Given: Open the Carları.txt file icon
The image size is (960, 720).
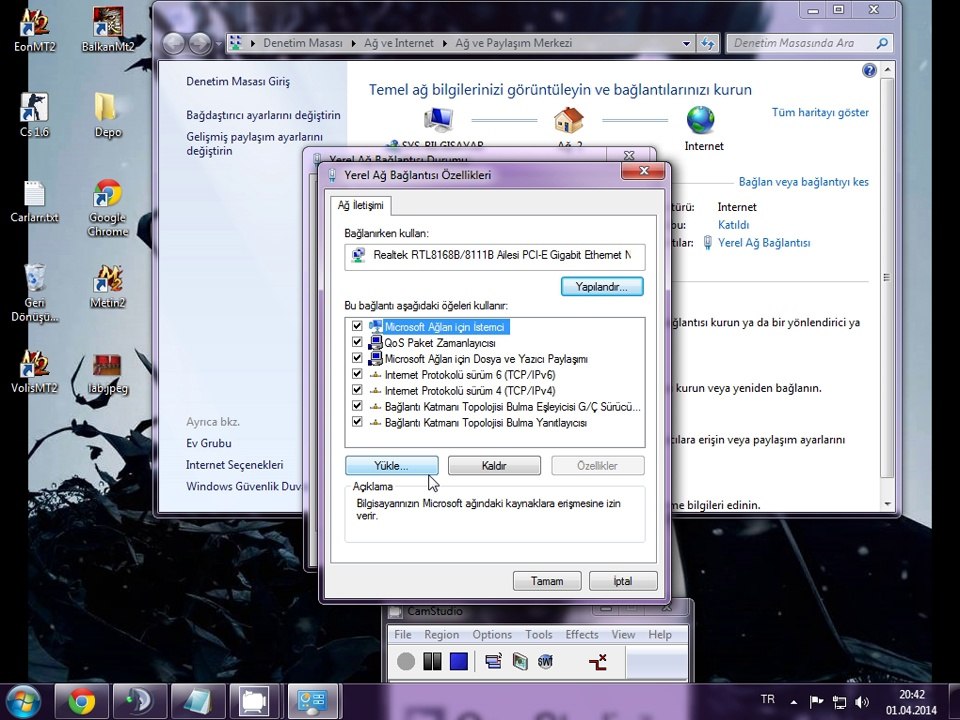Looking at the screenshot, I should [x=34, y=201].
